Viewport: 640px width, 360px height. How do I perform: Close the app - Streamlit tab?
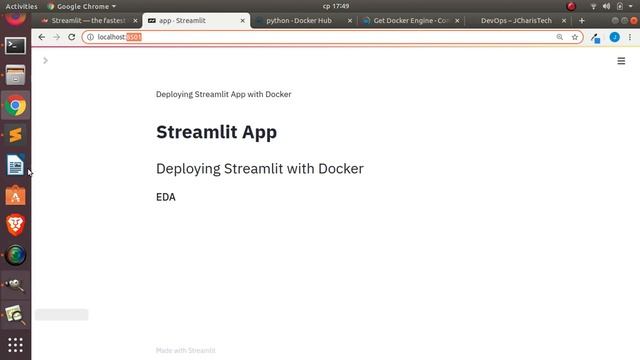click(x=242, y=20)
